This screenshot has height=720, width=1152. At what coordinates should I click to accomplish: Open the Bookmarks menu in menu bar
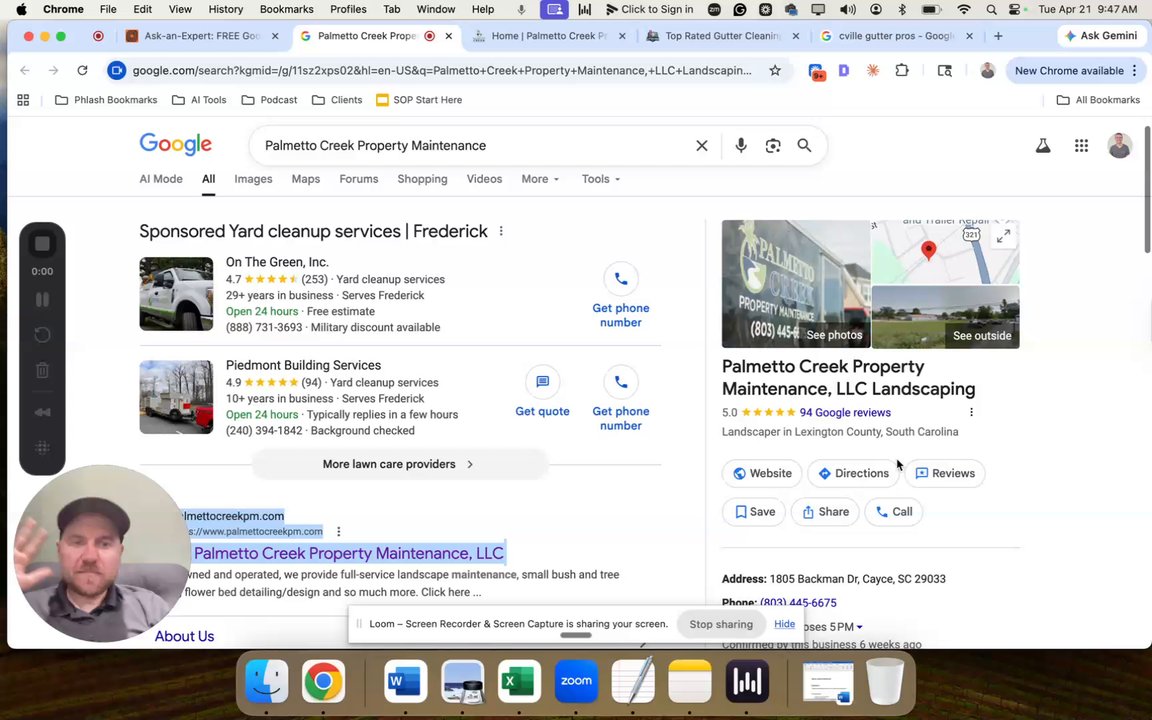pyautogui.click(x=287, y=10)
